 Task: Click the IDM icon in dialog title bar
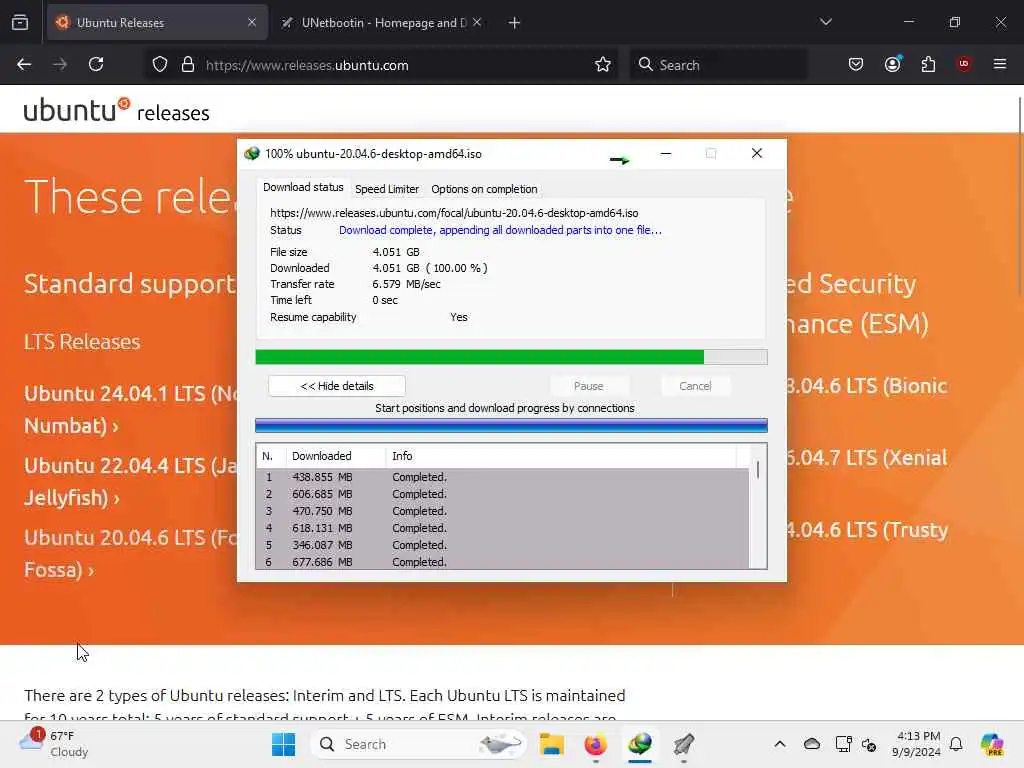[252, 153]
